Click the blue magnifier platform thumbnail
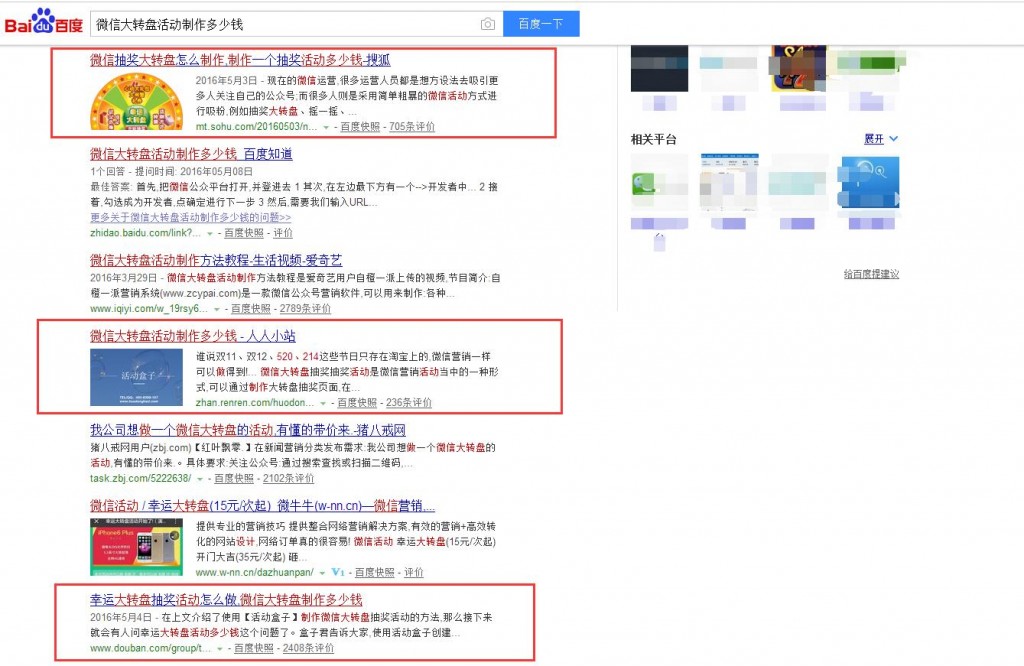 point(871,182)
